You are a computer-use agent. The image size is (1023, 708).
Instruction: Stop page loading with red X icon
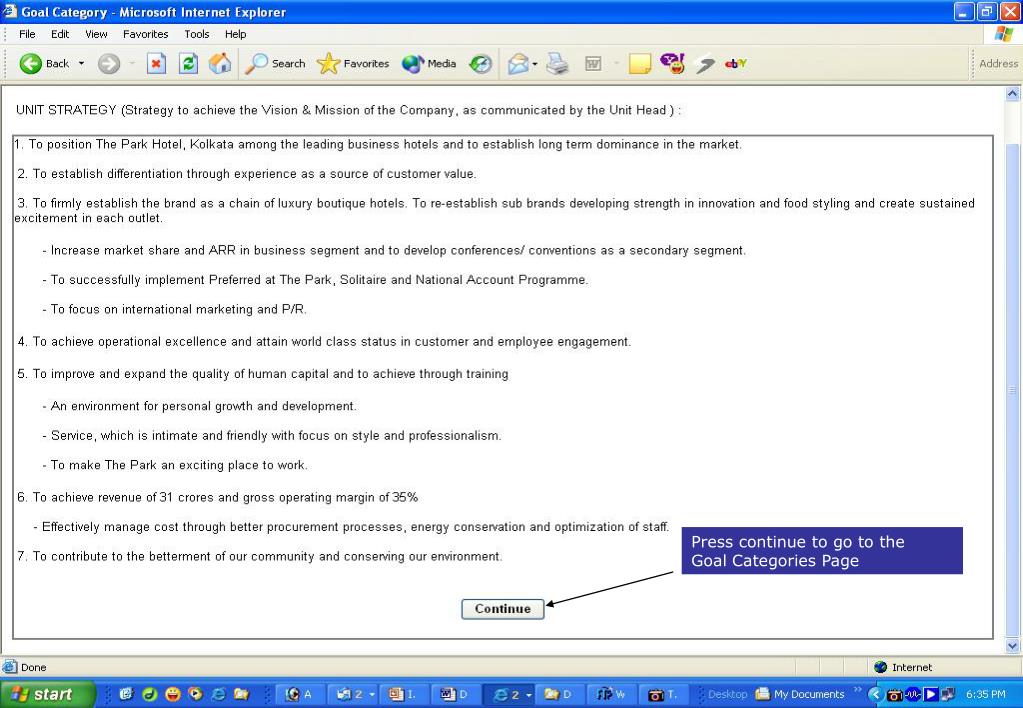(156, 63)
